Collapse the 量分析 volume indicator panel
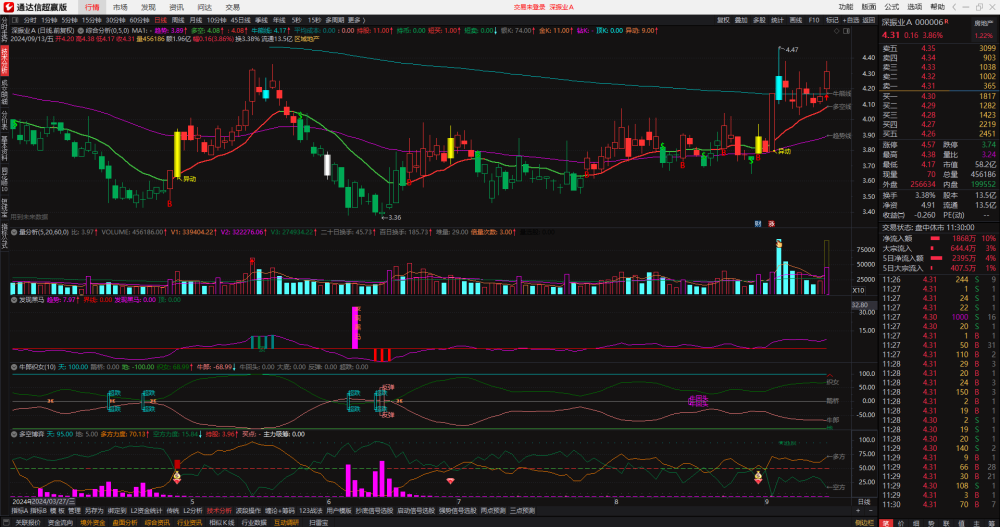 pyautogui.click(x=14, y=232)
